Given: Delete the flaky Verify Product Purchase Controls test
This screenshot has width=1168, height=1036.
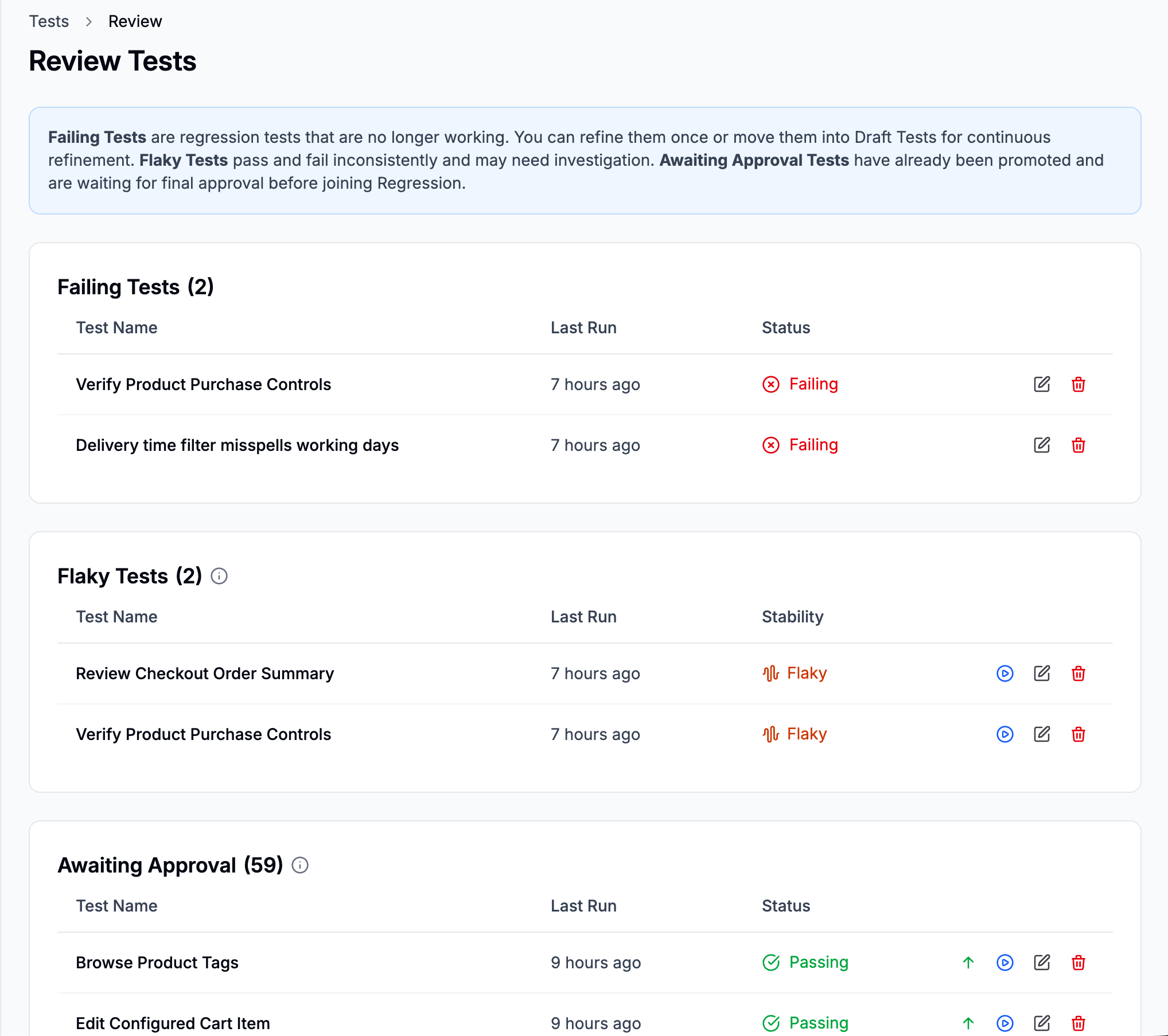Looking at the screenshot, I should 1079,734.
